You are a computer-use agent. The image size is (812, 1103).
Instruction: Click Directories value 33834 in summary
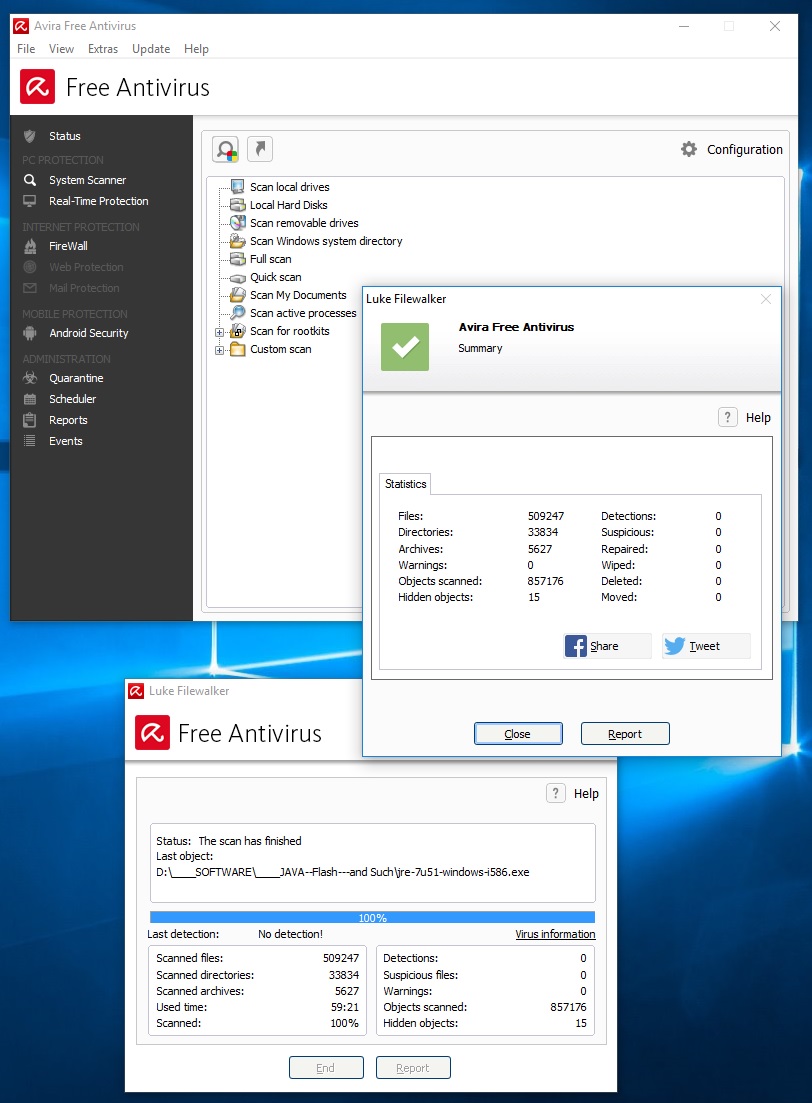click(x=543, y=533)
